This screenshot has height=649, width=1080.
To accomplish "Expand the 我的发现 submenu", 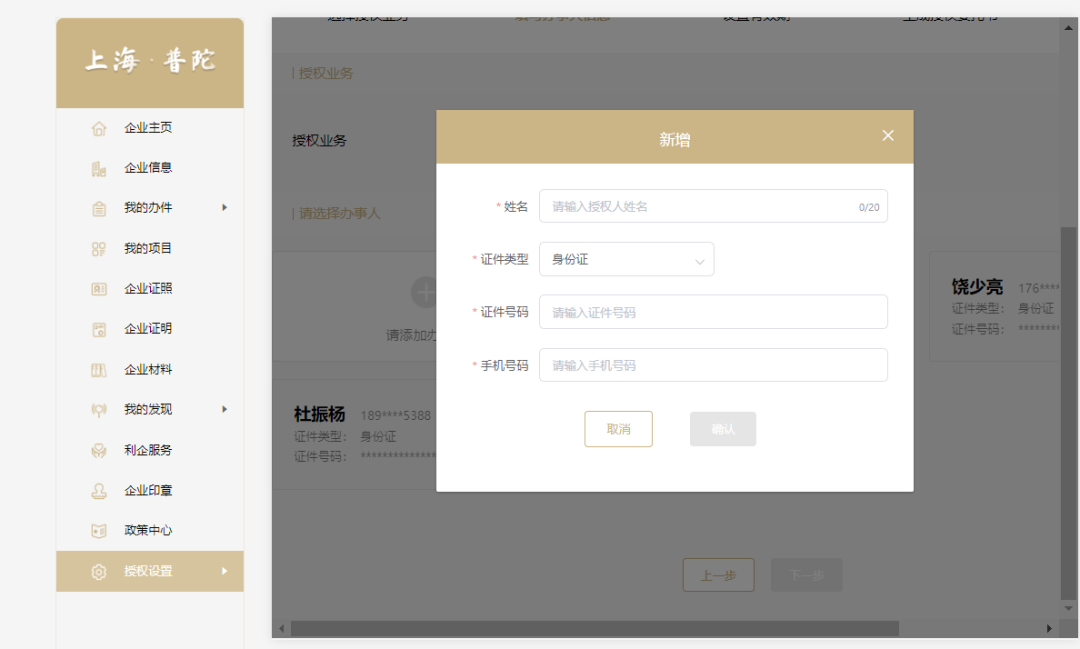I will [224, 409].
